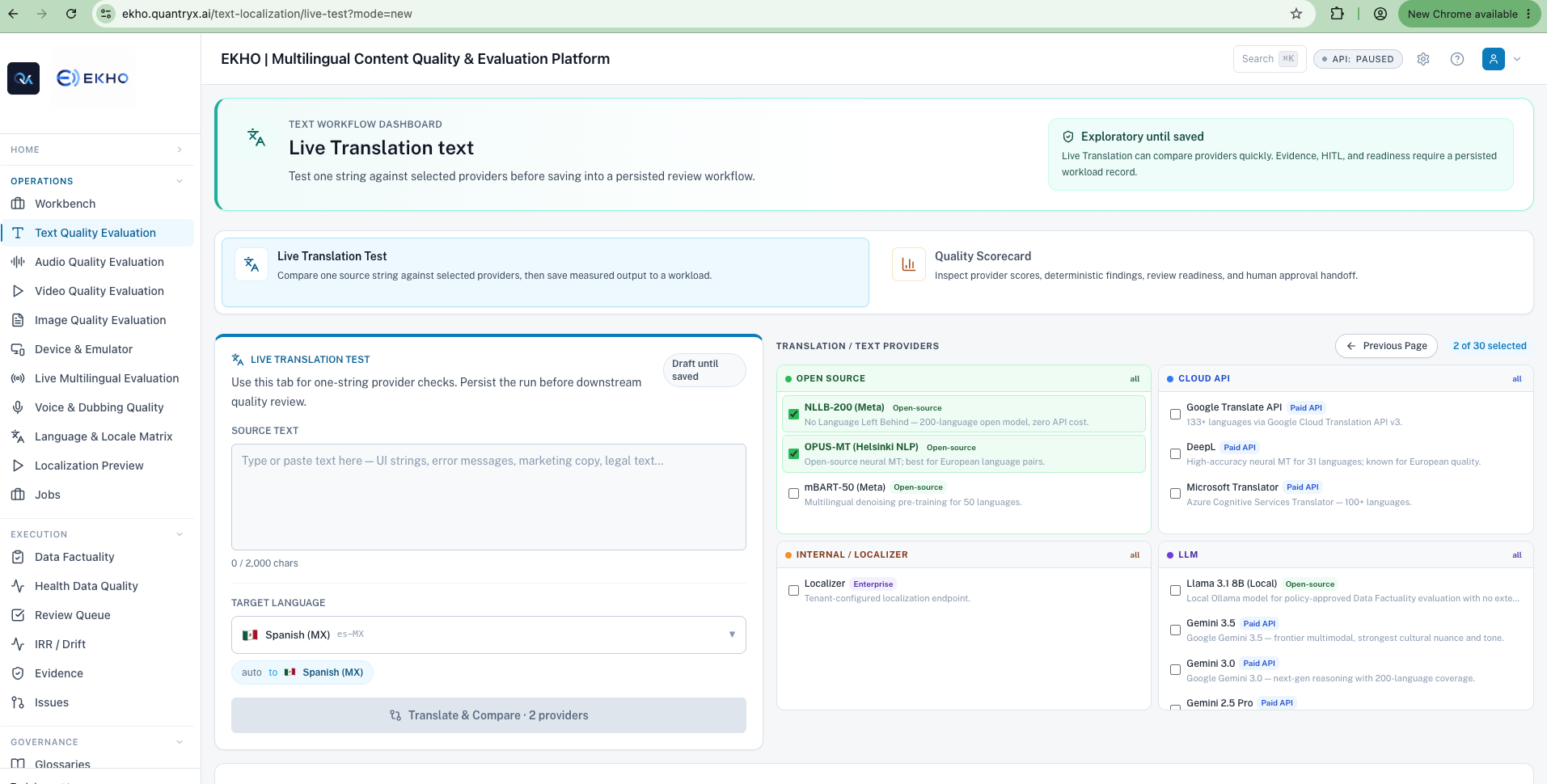
Task: Click Translate & Compare 2 providers button
Action: (x=488, y=715)
